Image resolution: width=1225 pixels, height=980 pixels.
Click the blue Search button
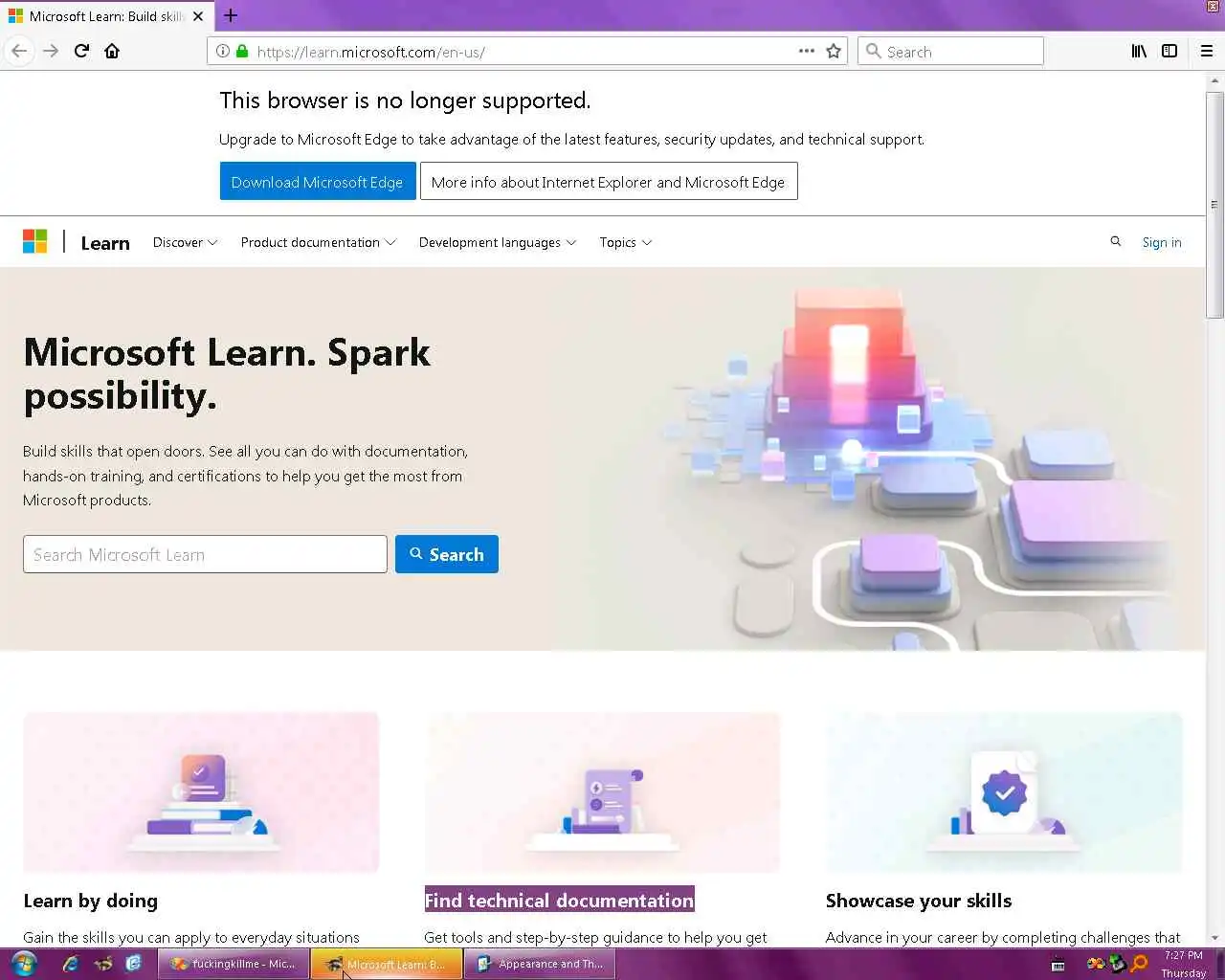click(x=447, y=554)
